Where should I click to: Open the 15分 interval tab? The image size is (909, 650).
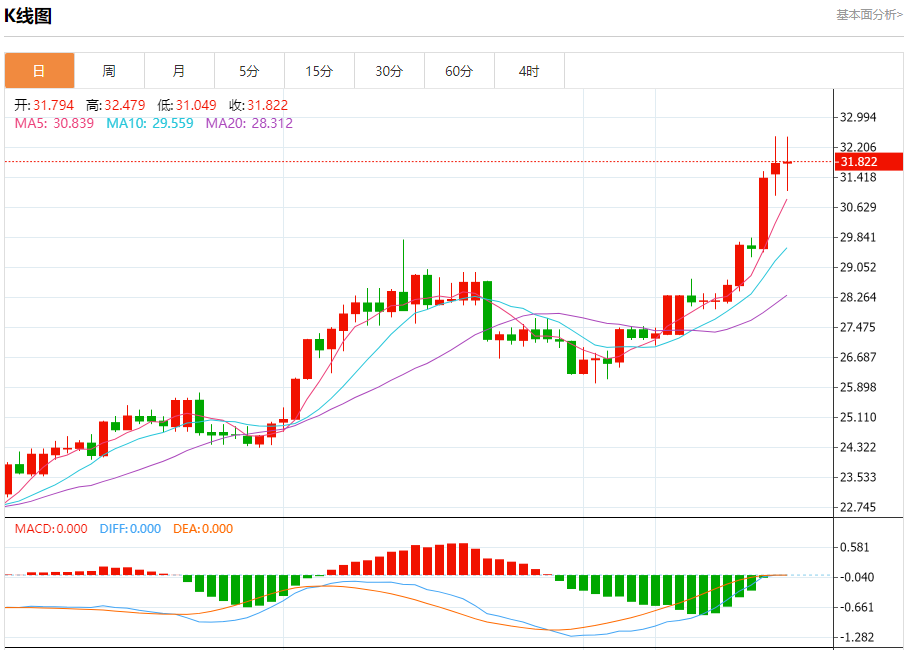point(319,71)
